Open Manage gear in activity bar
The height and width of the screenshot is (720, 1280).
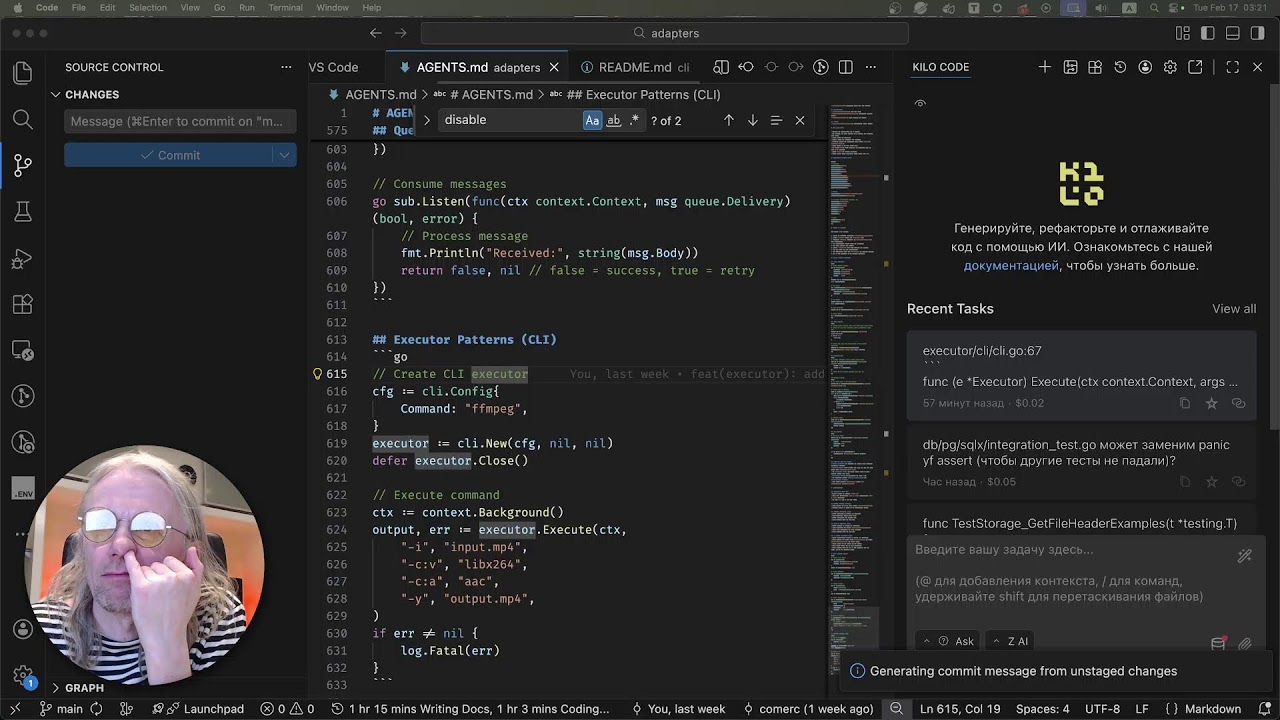click(22, 675)
